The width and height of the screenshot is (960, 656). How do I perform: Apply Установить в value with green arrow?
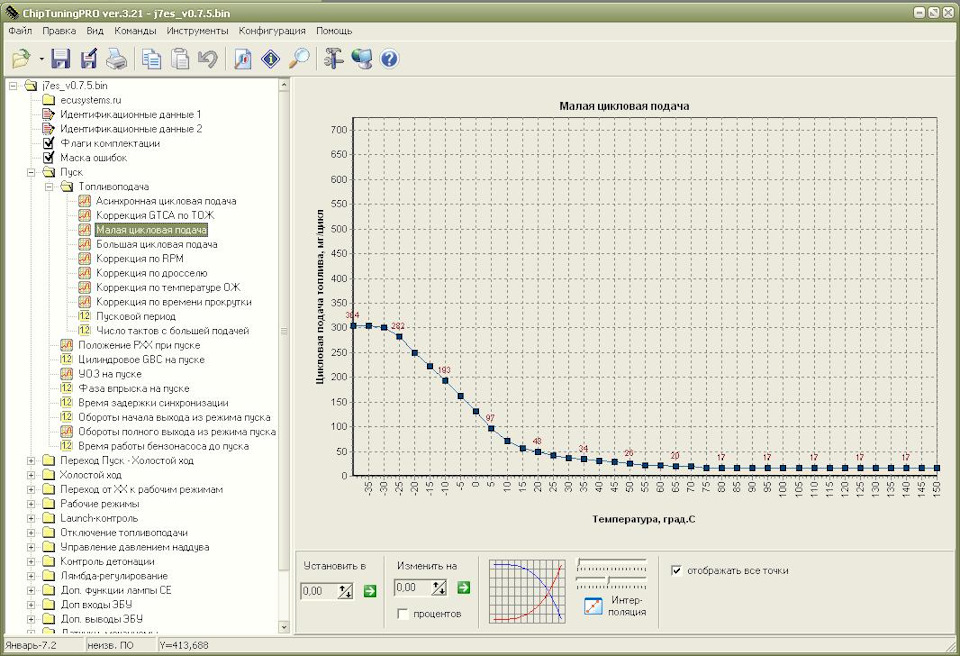click(370, 591)
